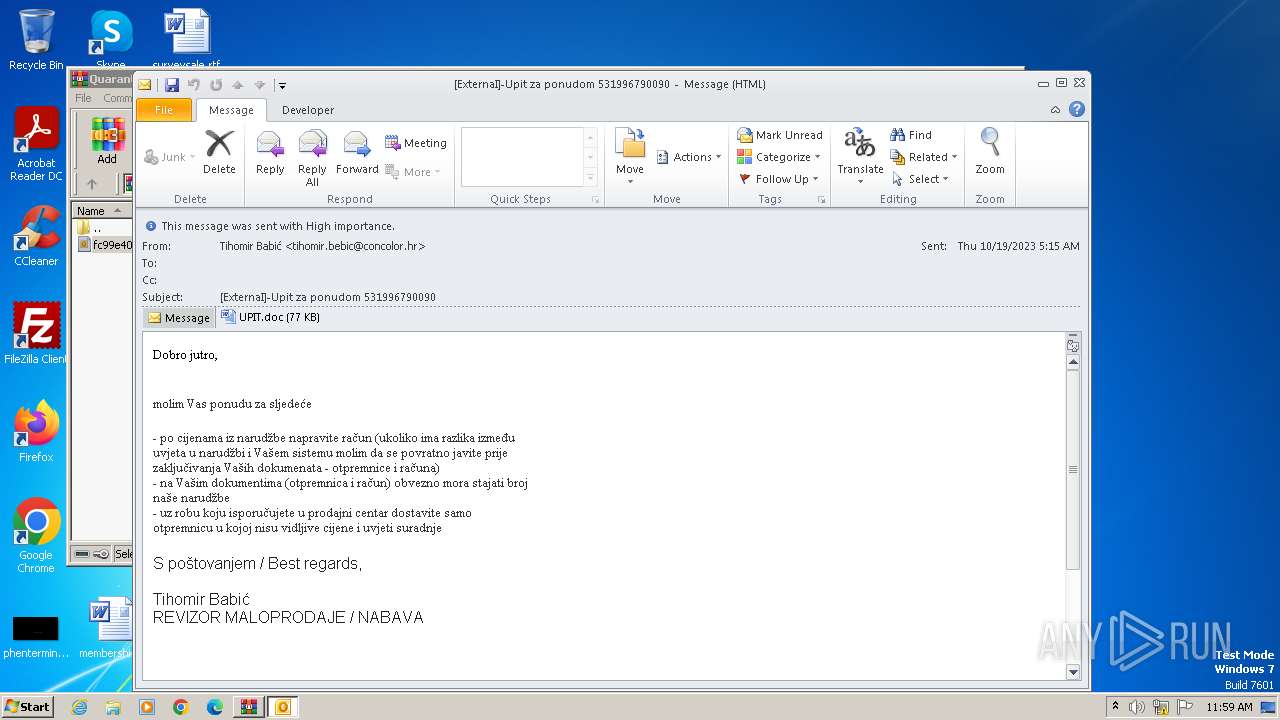
Task: Open Recycle Bin on desktop
Action: tap(36, 40)
